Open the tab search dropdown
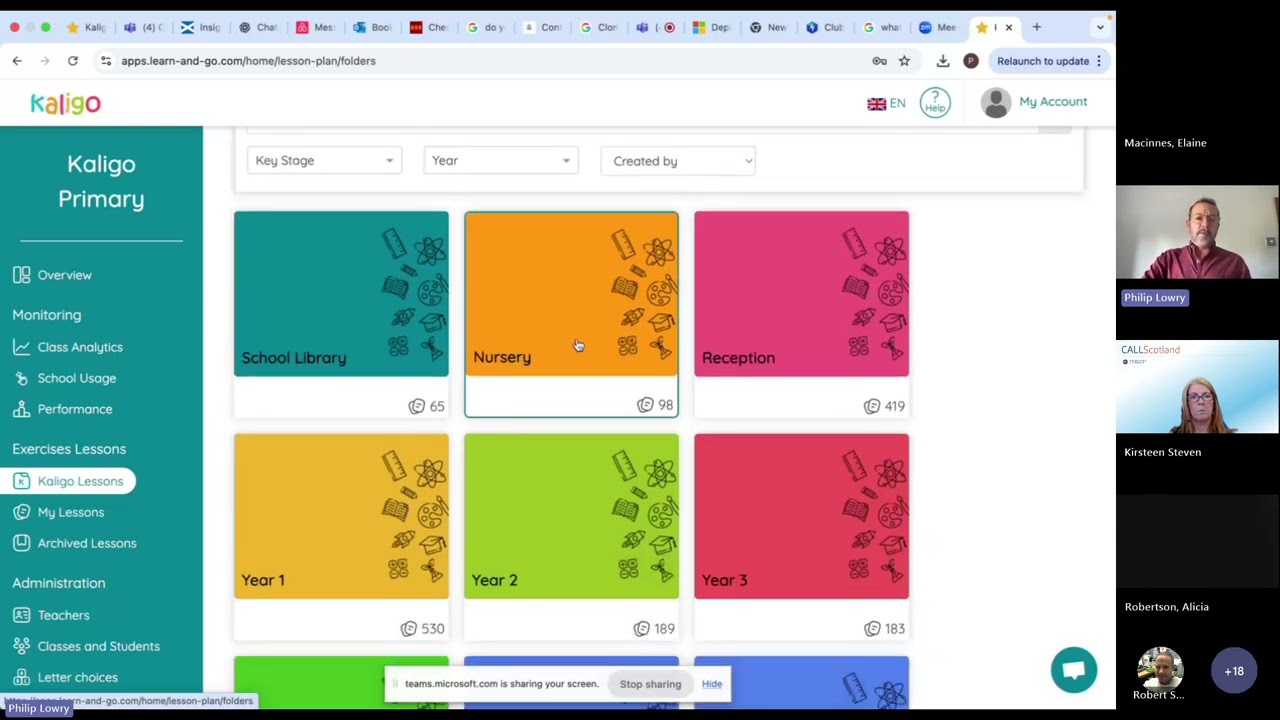 [1100, 27]
